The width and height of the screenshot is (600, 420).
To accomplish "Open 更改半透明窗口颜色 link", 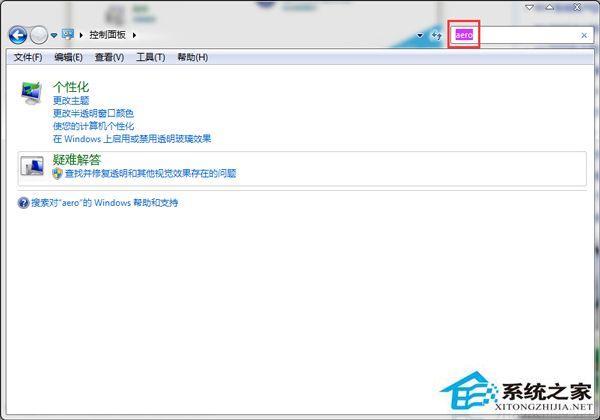I will (x=93, y=113).
